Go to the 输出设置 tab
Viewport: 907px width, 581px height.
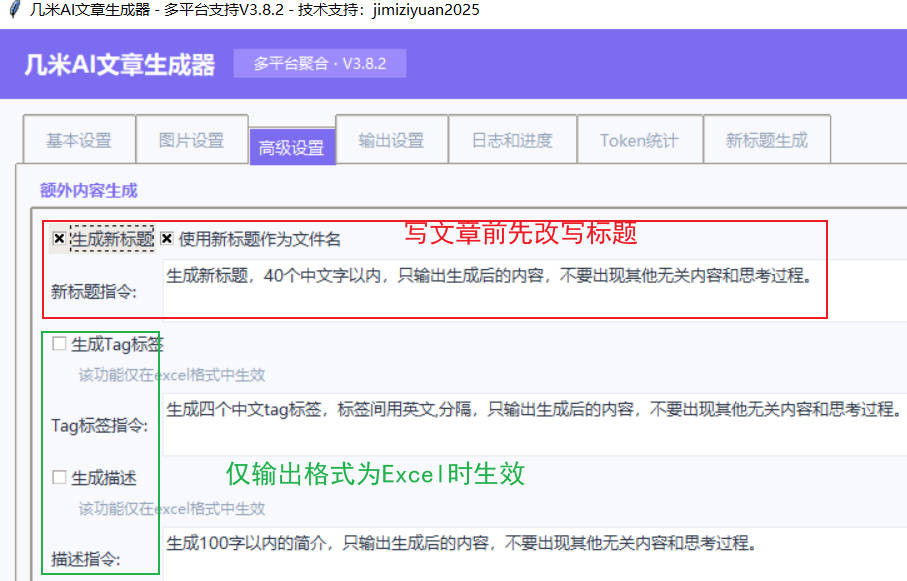point(392,140)
